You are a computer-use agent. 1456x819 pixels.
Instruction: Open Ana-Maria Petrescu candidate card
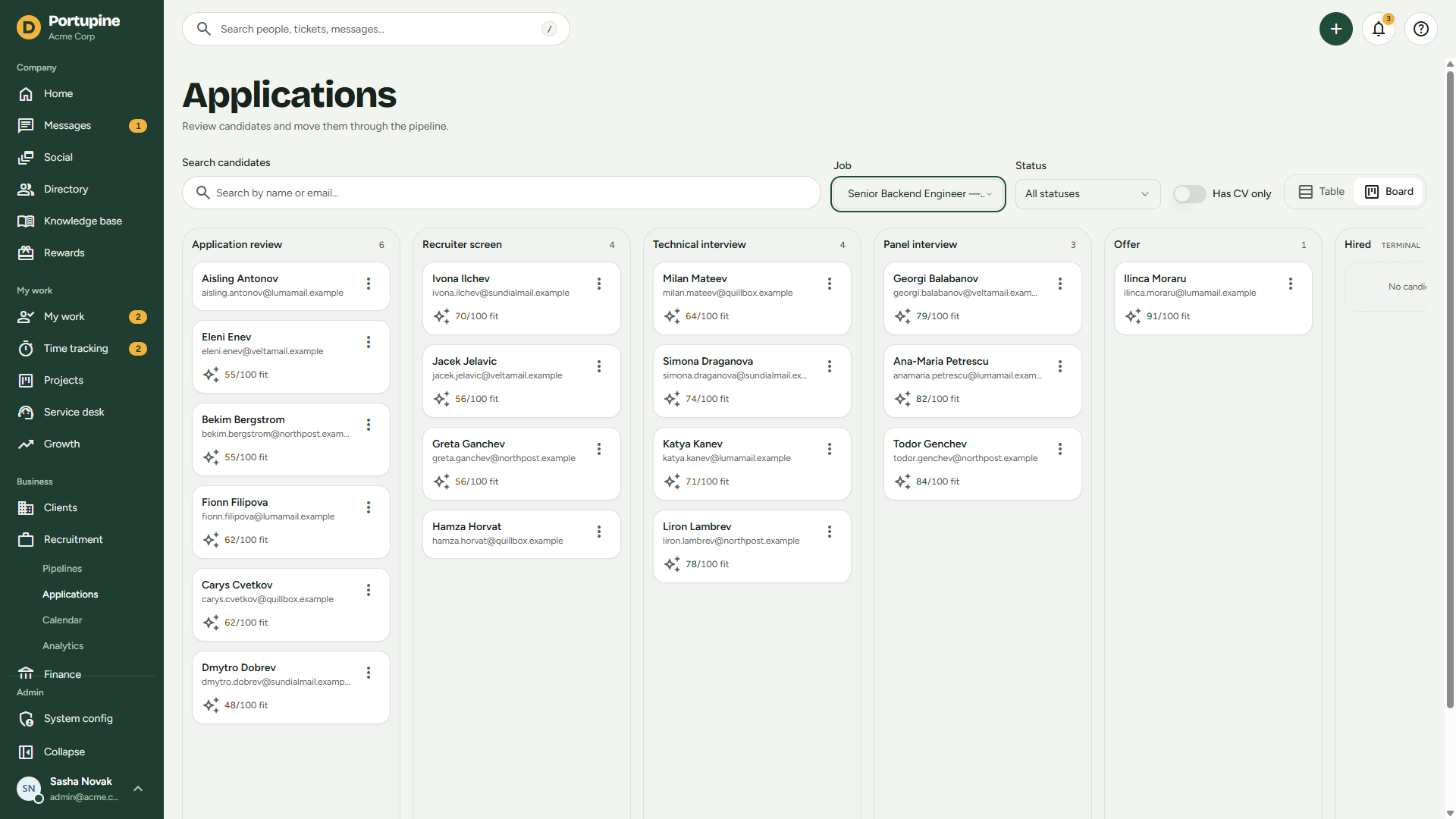pos(982,381)
